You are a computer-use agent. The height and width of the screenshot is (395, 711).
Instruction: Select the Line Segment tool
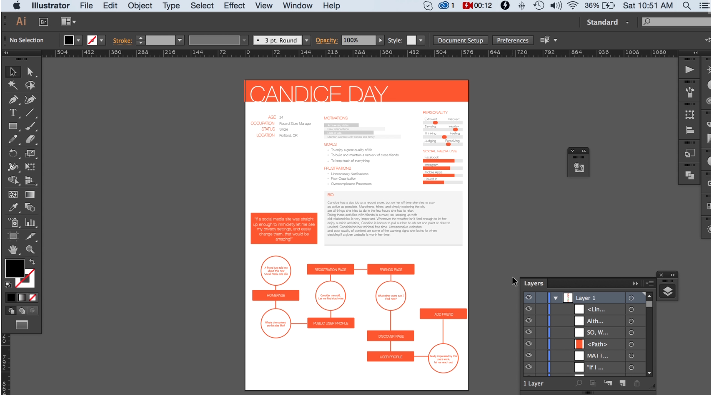(x=30, y=113)
